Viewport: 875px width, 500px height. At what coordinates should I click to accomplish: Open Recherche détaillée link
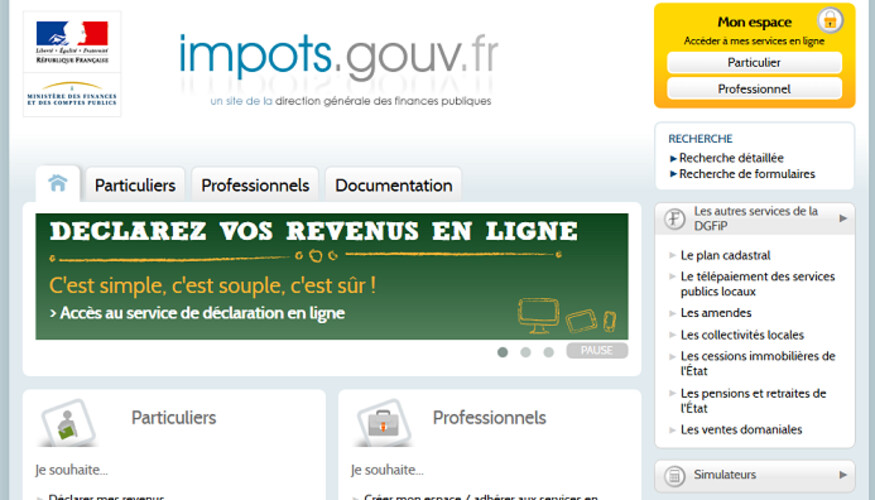tap(731, 158)
